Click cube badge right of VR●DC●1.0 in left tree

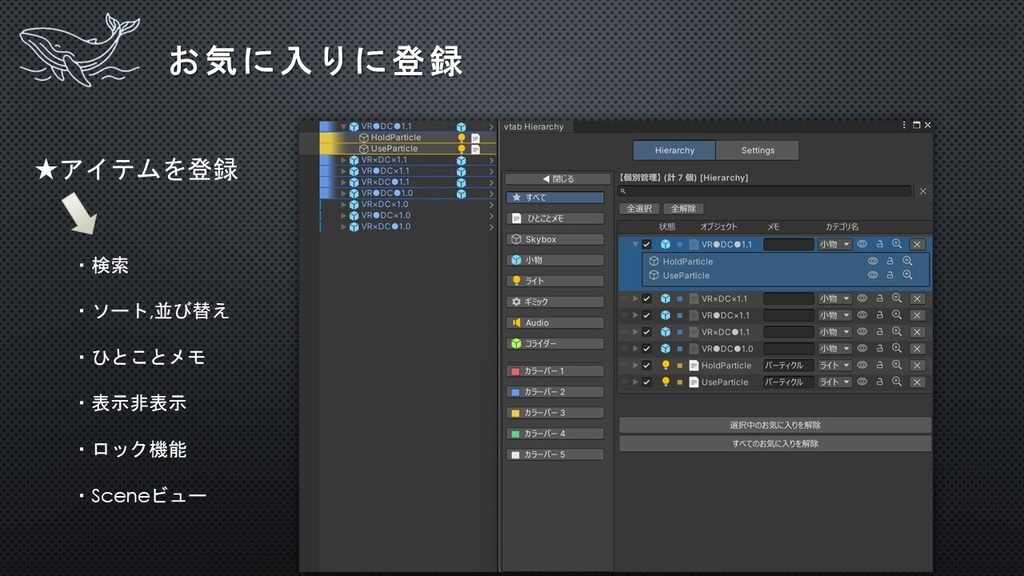pyautogui.click(x=461, y=194)
